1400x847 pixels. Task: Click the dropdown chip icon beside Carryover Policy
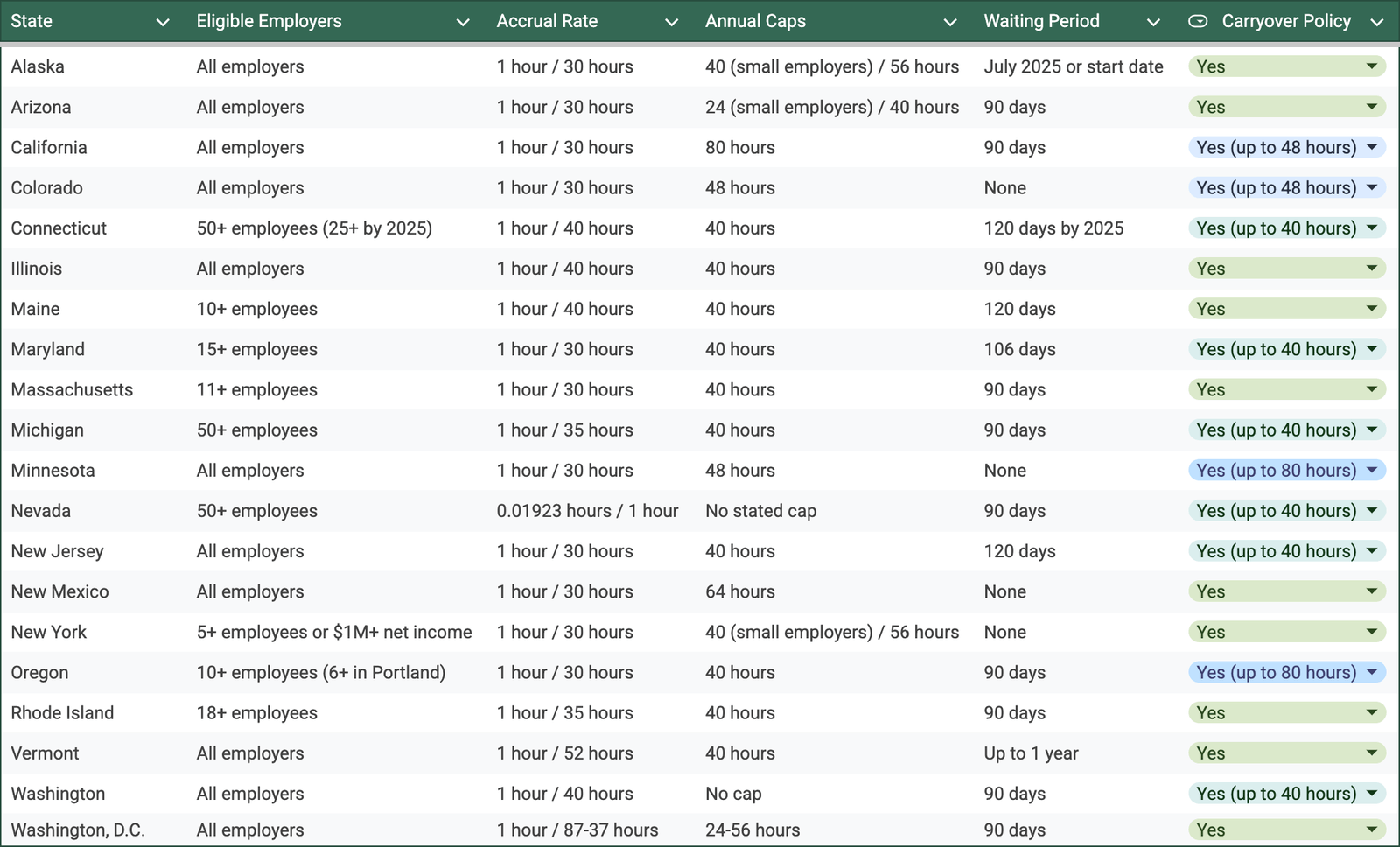point(1198,21)
